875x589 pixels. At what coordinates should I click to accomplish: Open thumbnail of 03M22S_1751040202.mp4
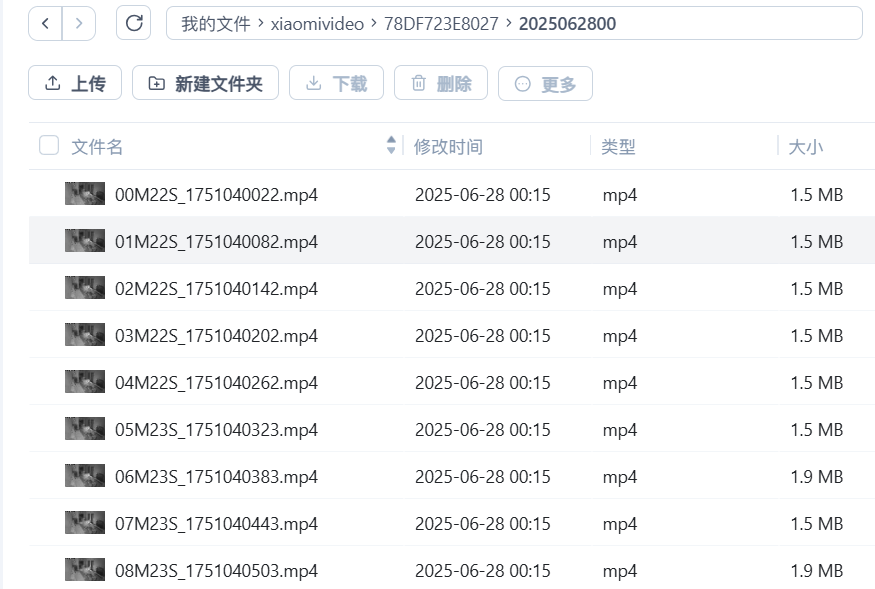[x=85, y=334]
